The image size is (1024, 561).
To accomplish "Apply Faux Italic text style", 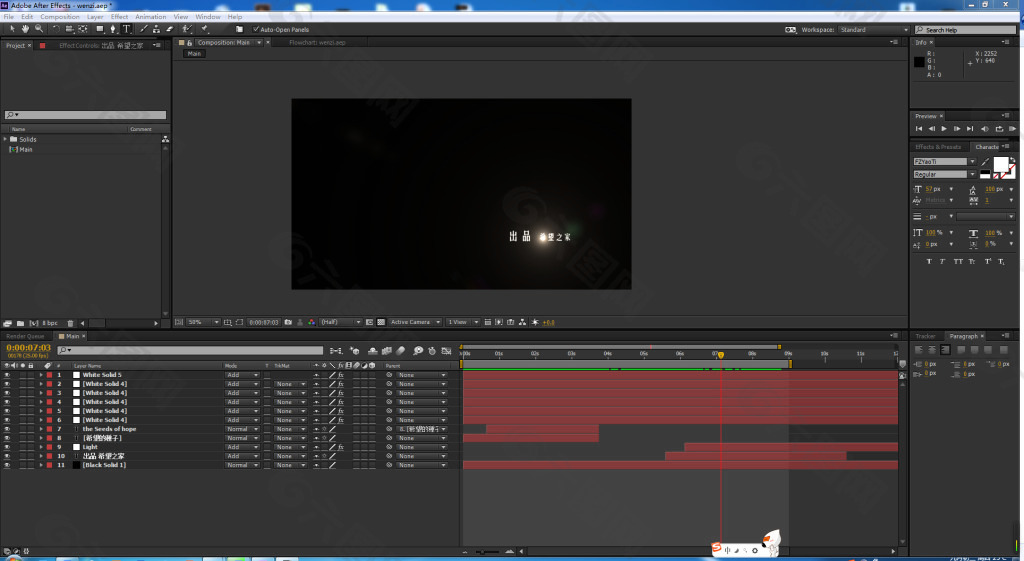I will (942, 261).
